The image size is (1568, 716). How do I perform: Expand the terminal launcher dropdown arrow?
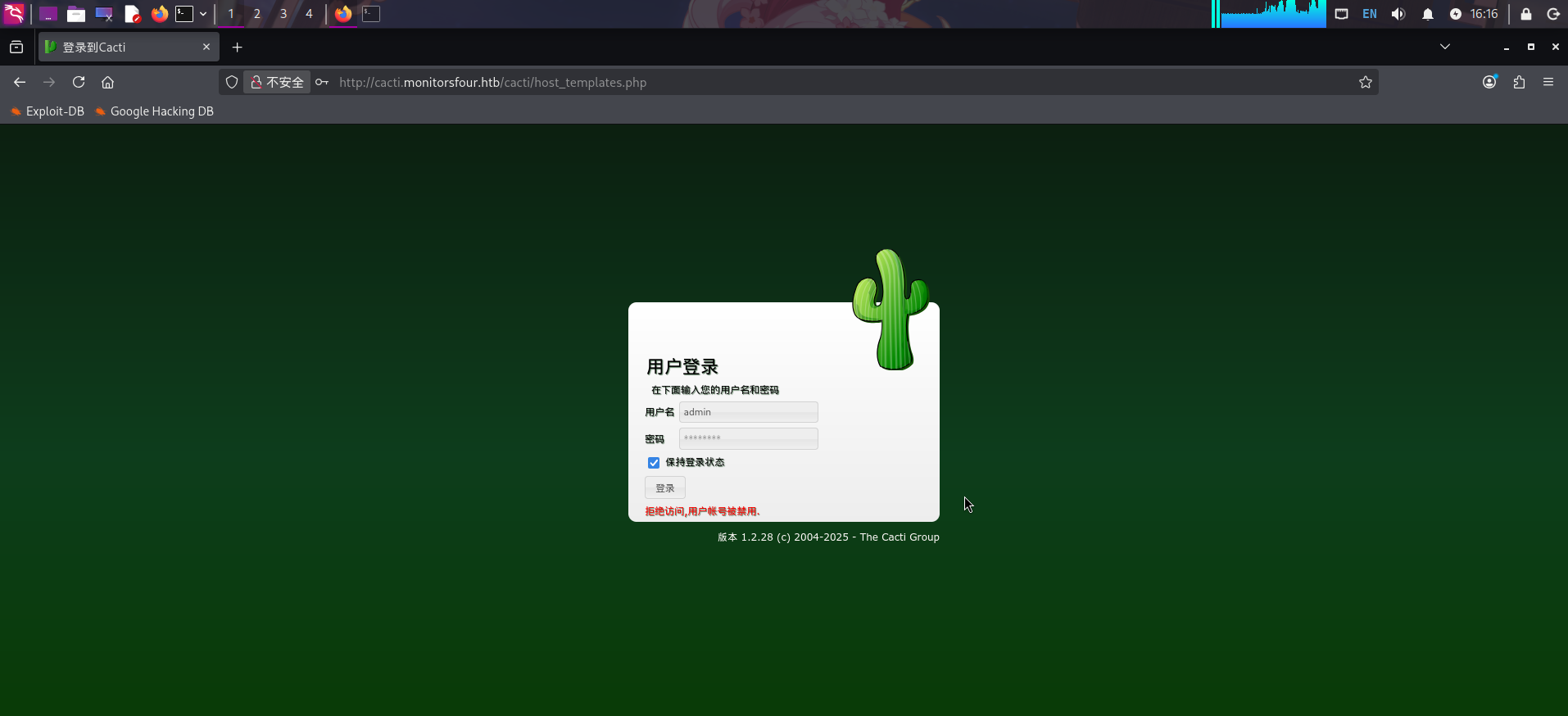(x=203, y=14)
